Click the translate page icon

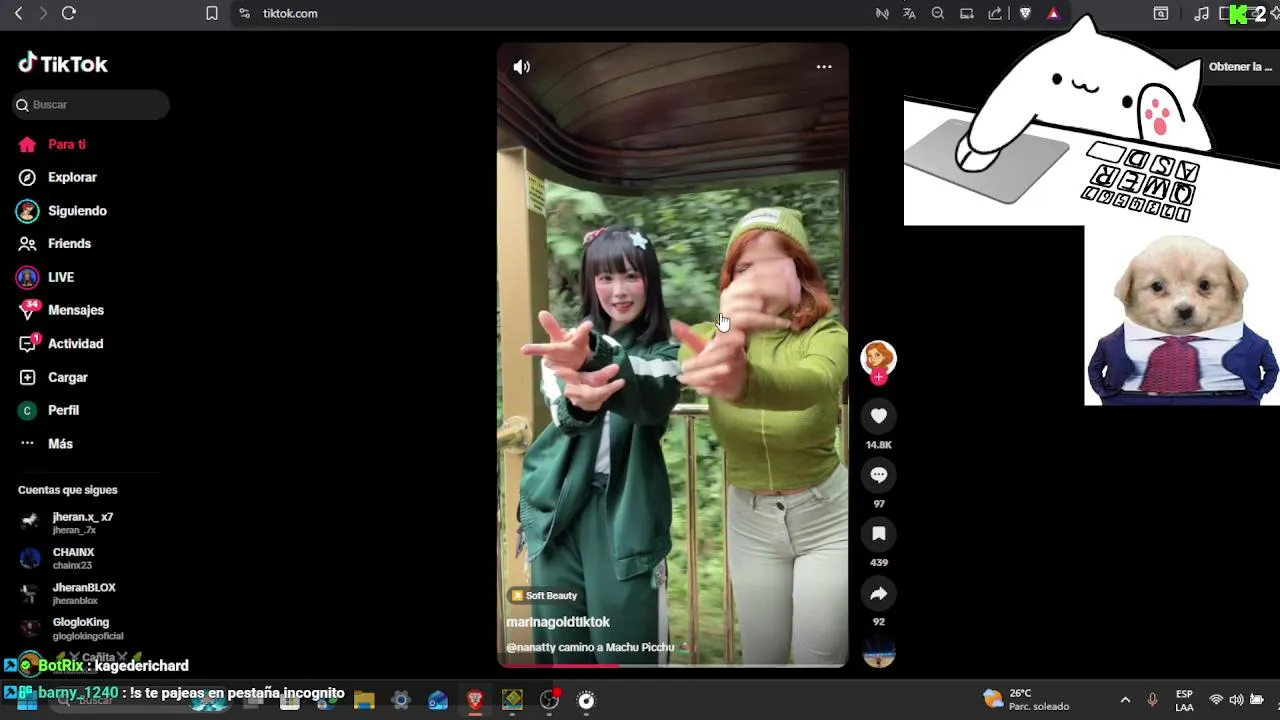click(909, 13)
